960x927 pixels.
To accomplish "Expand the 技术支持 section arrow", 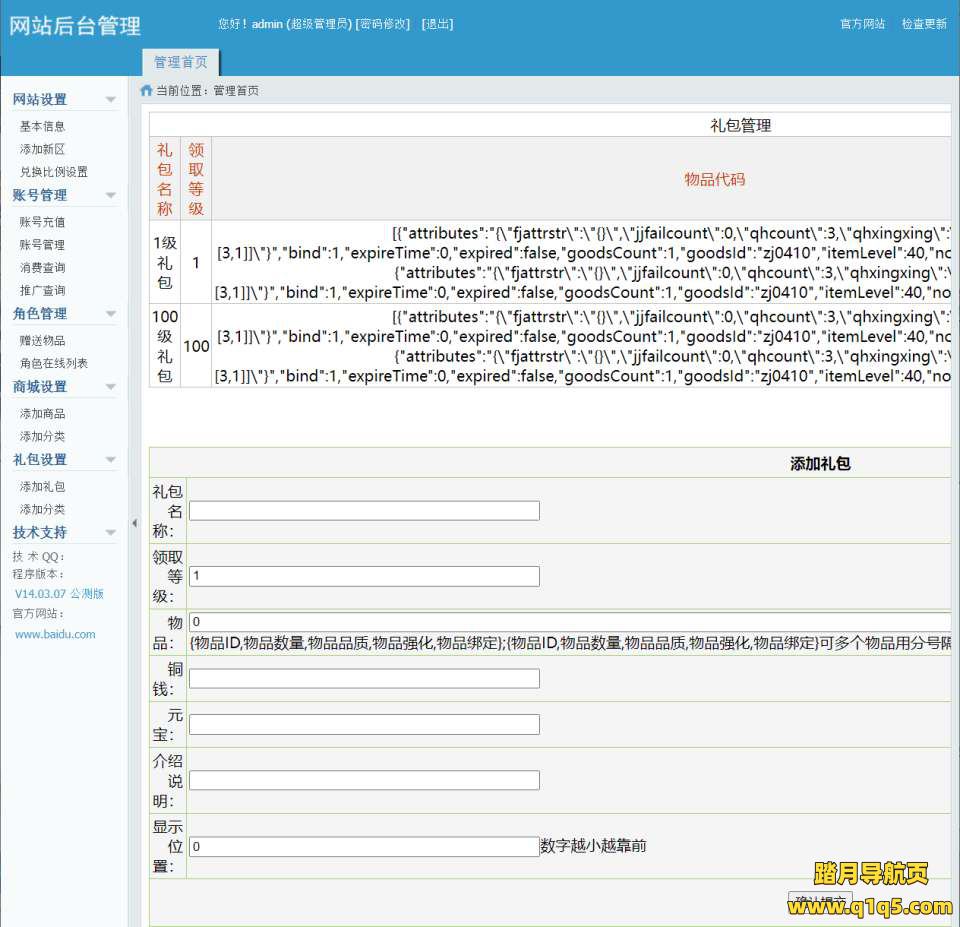I will [110, 533].
